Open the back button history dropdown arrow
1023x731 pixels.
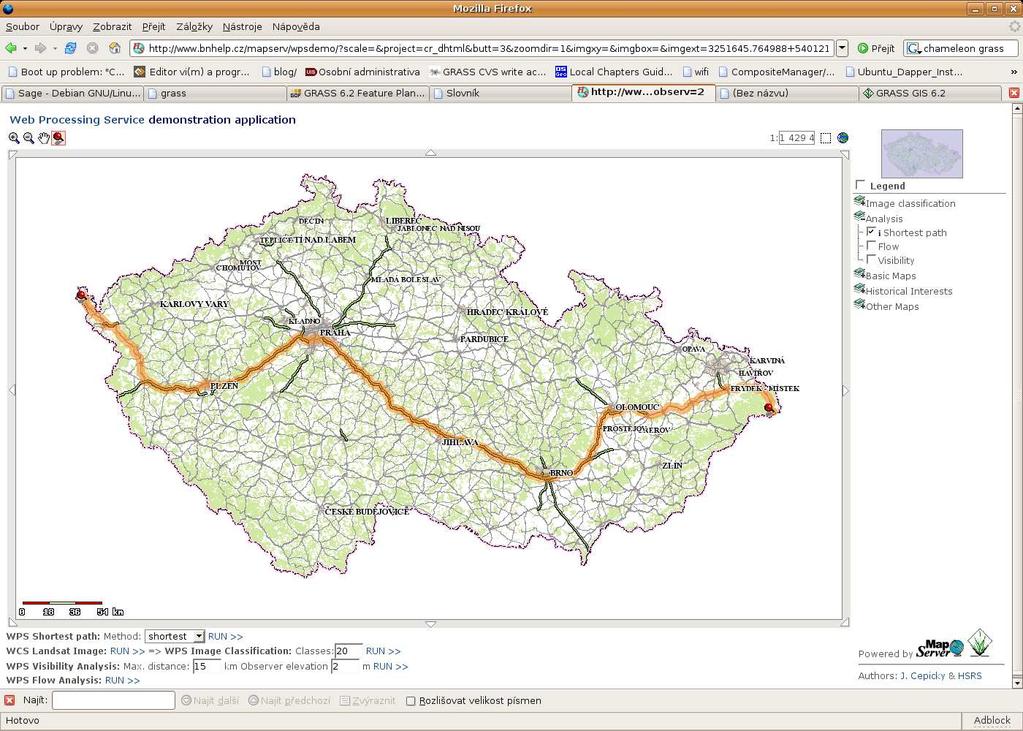coord(25,48)
